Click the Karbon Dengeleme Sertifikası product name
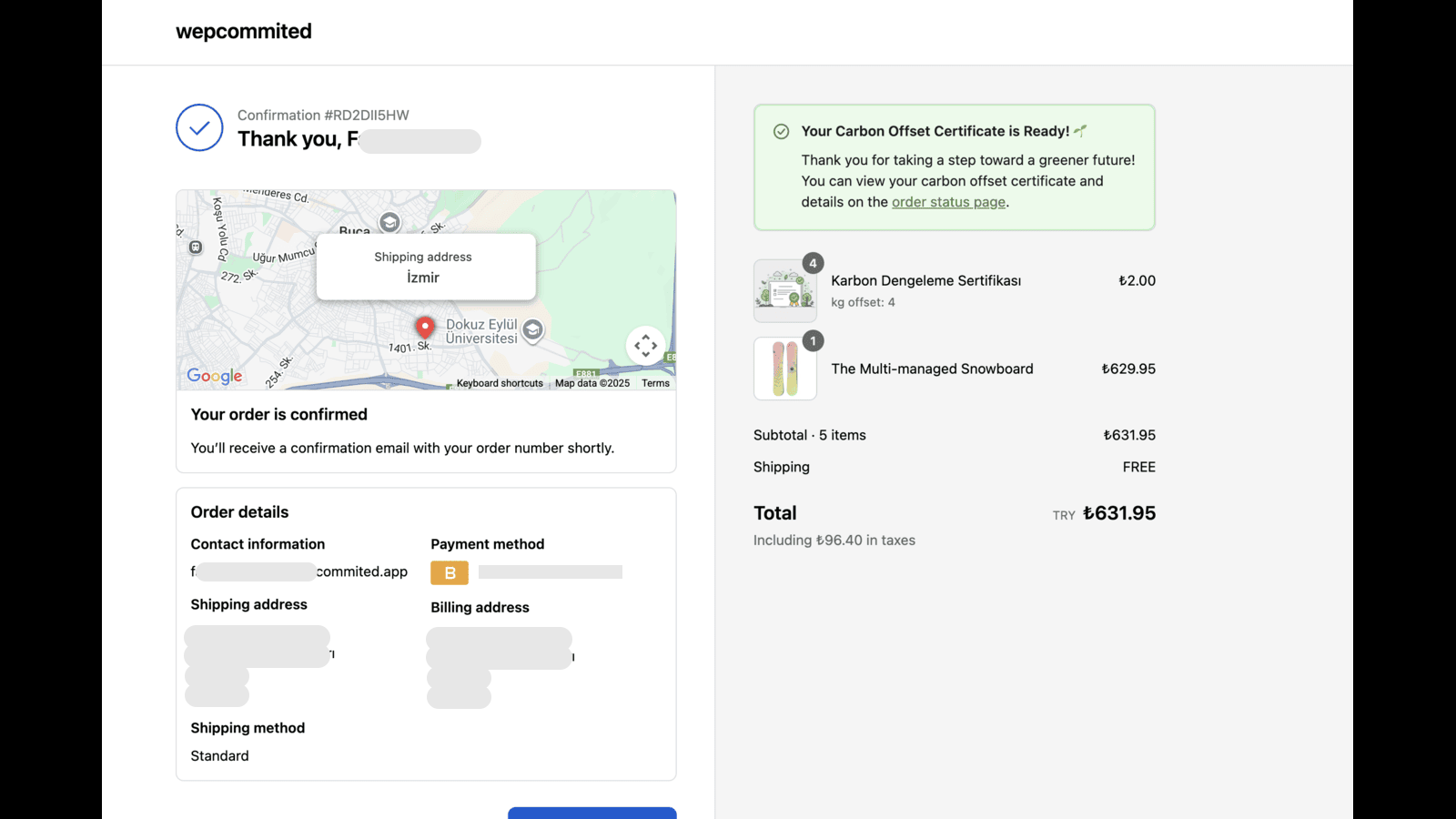 pos(925,280)
